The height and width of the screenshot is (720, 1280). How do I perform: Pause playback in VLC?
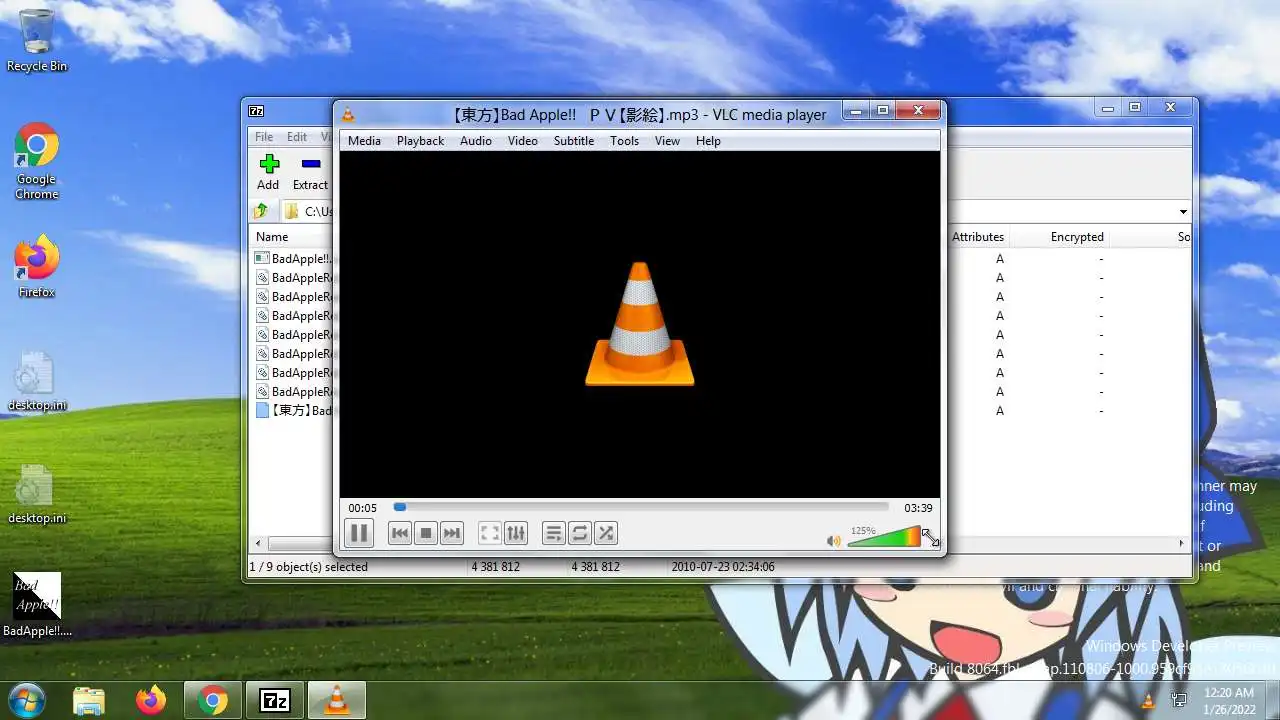(359, 533)
